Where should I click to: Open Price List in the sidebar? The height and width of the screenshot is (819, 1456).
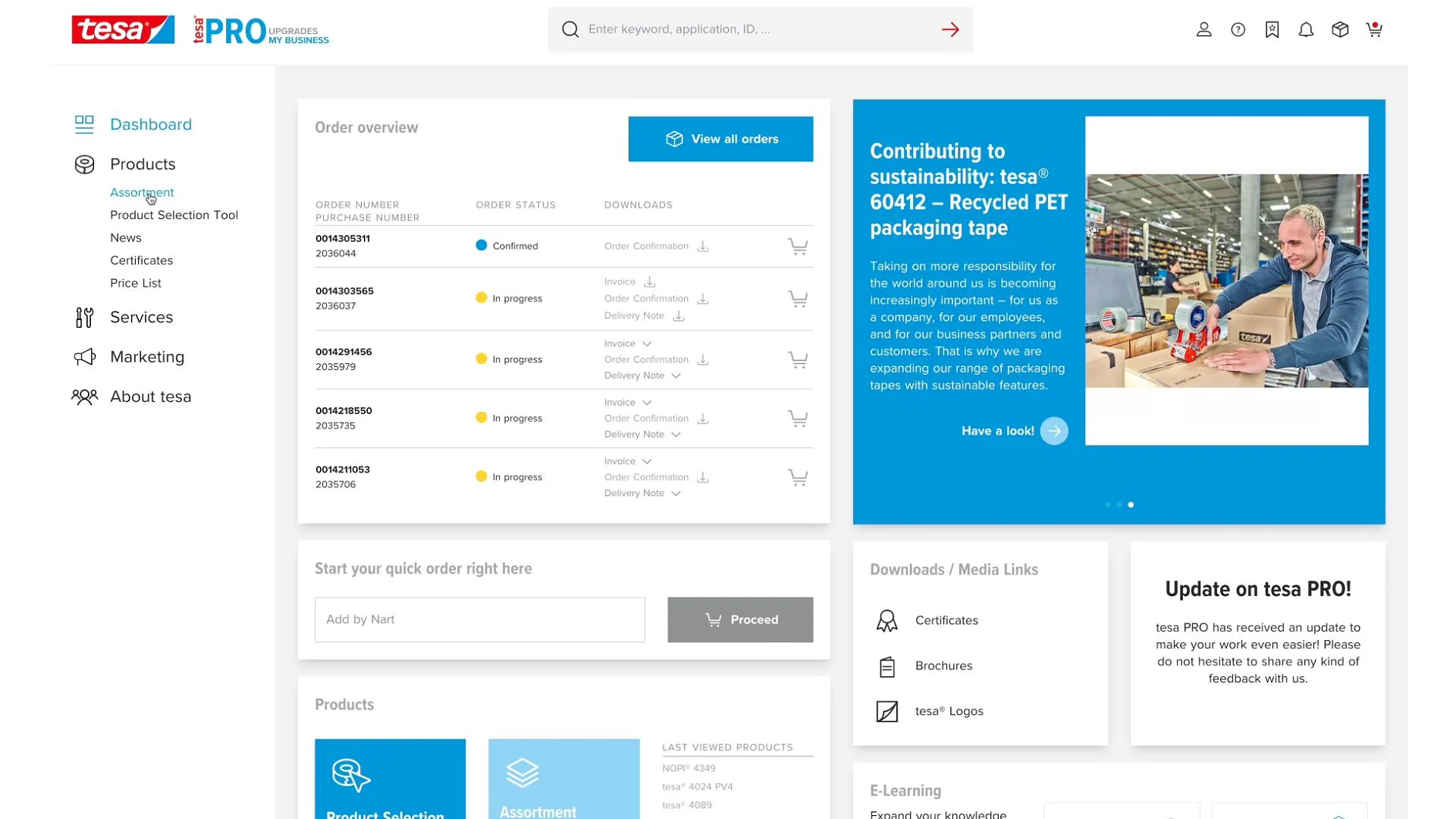coord(136,283)
